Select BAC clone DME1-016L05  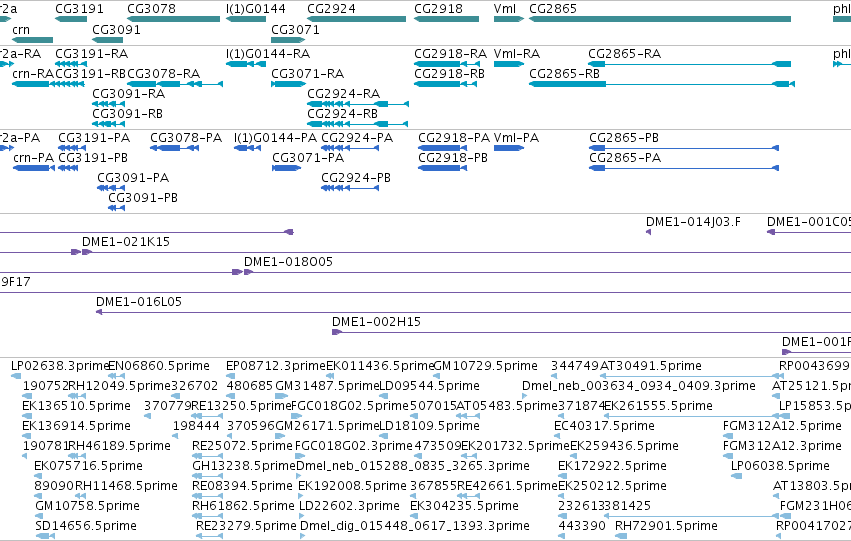pos(139,302)
